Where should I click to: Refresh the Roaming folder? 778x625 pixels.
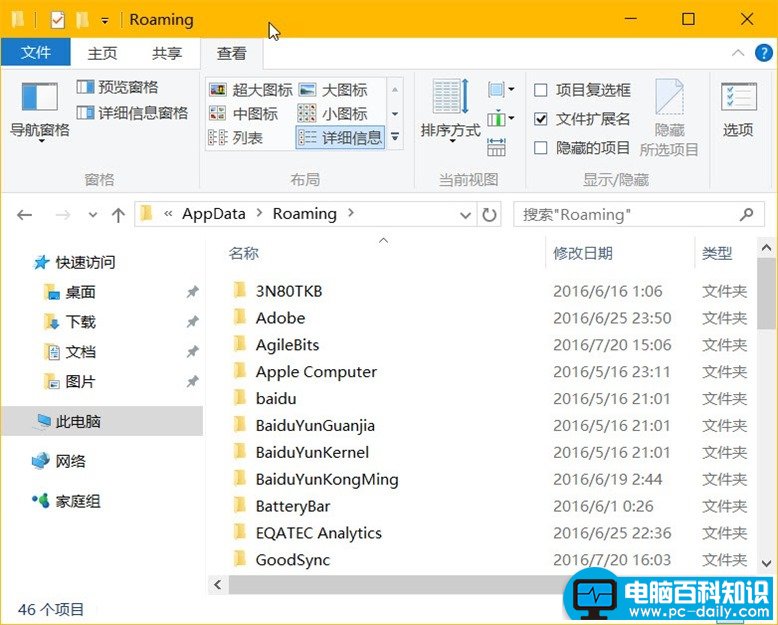click(x=489, y=215)
